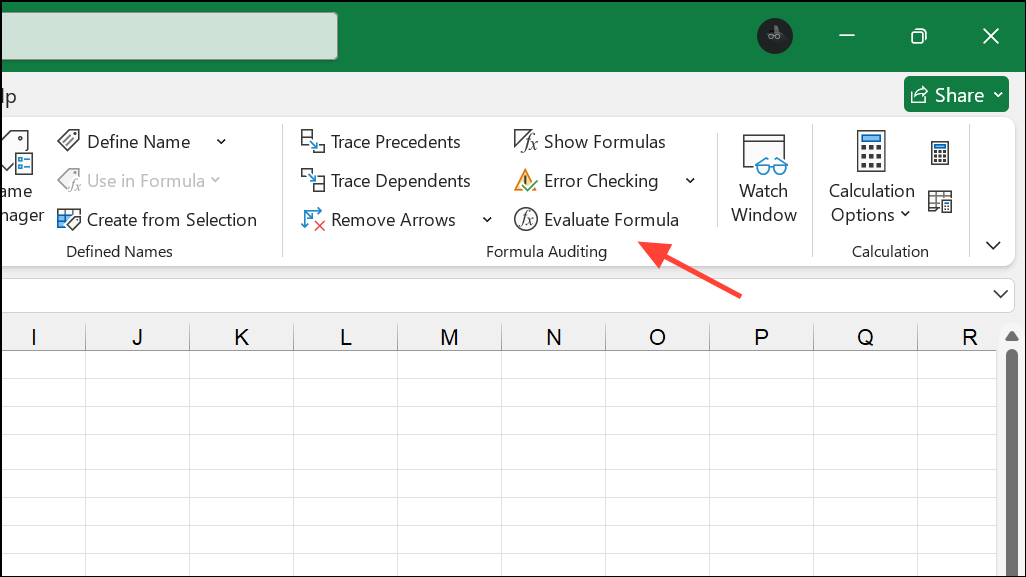Select column N header
Screen dimensions: 1026x577
(x=553, y=336)
